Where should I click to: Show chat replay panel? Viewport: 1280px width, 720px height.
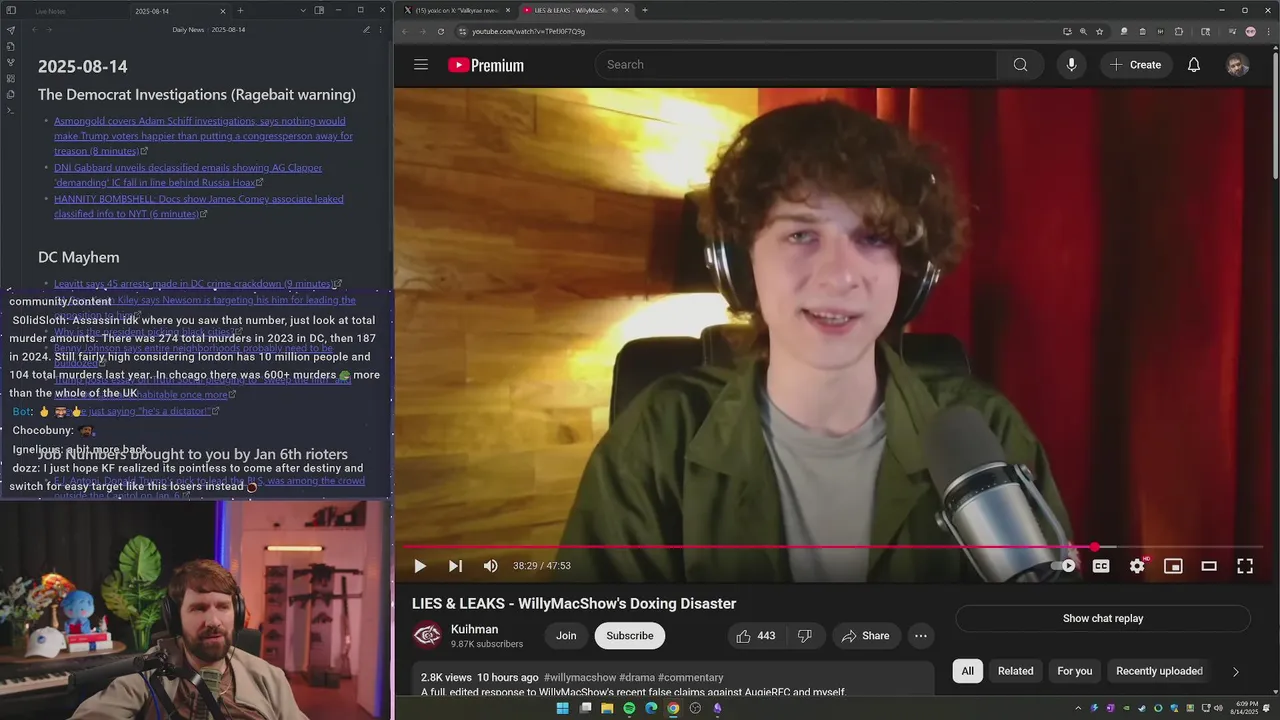[x=1103, y=618]
